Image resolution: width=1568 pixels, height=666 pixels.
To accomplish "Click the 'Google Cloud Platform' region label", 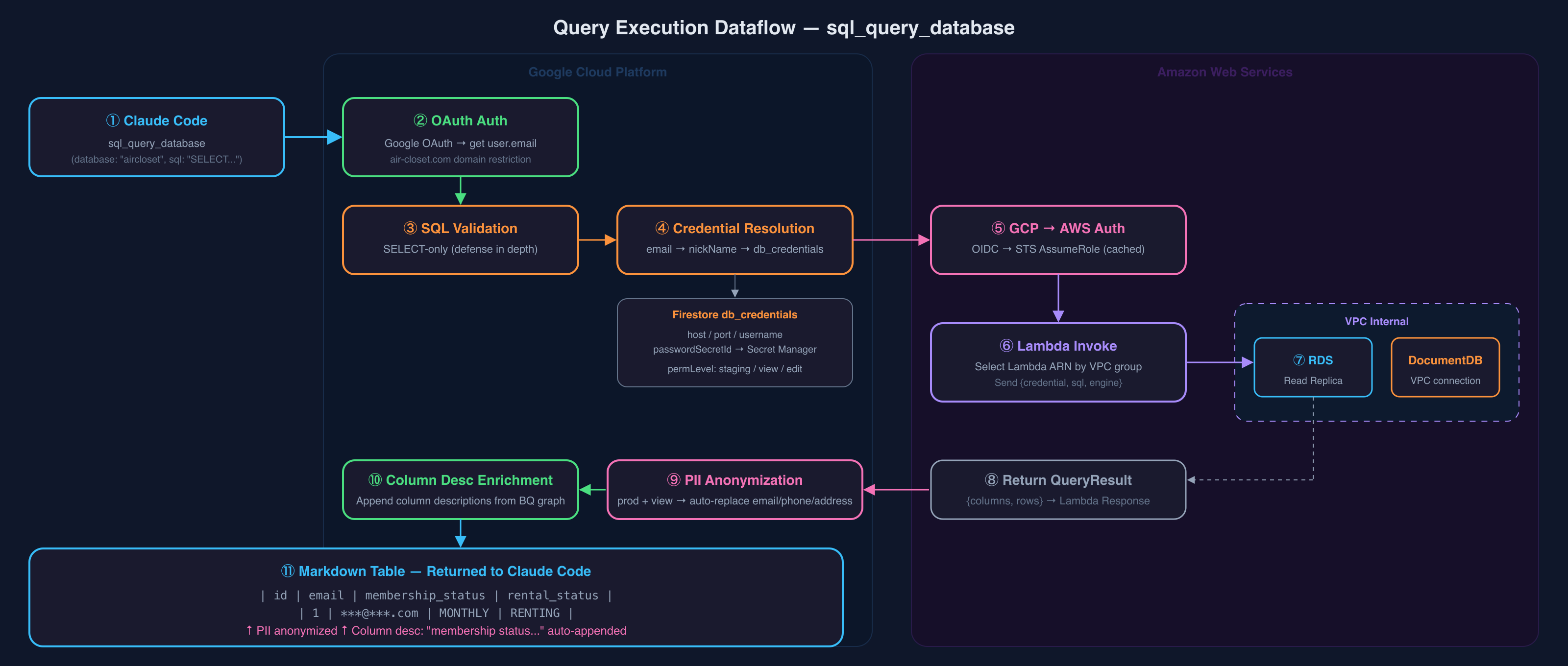I will tap(597, 72).
